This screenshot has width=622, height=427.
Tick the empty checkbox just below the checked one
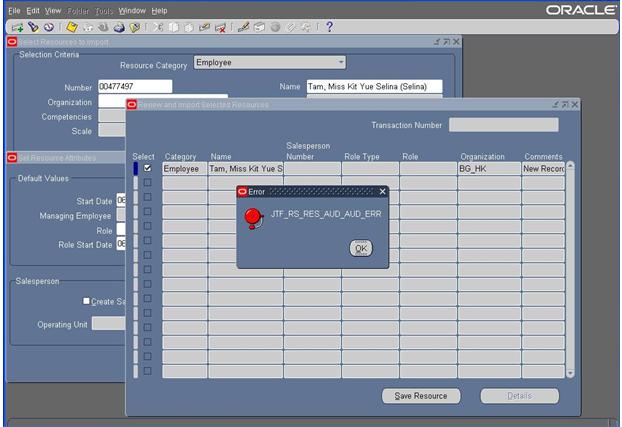[x=147, y=183]
